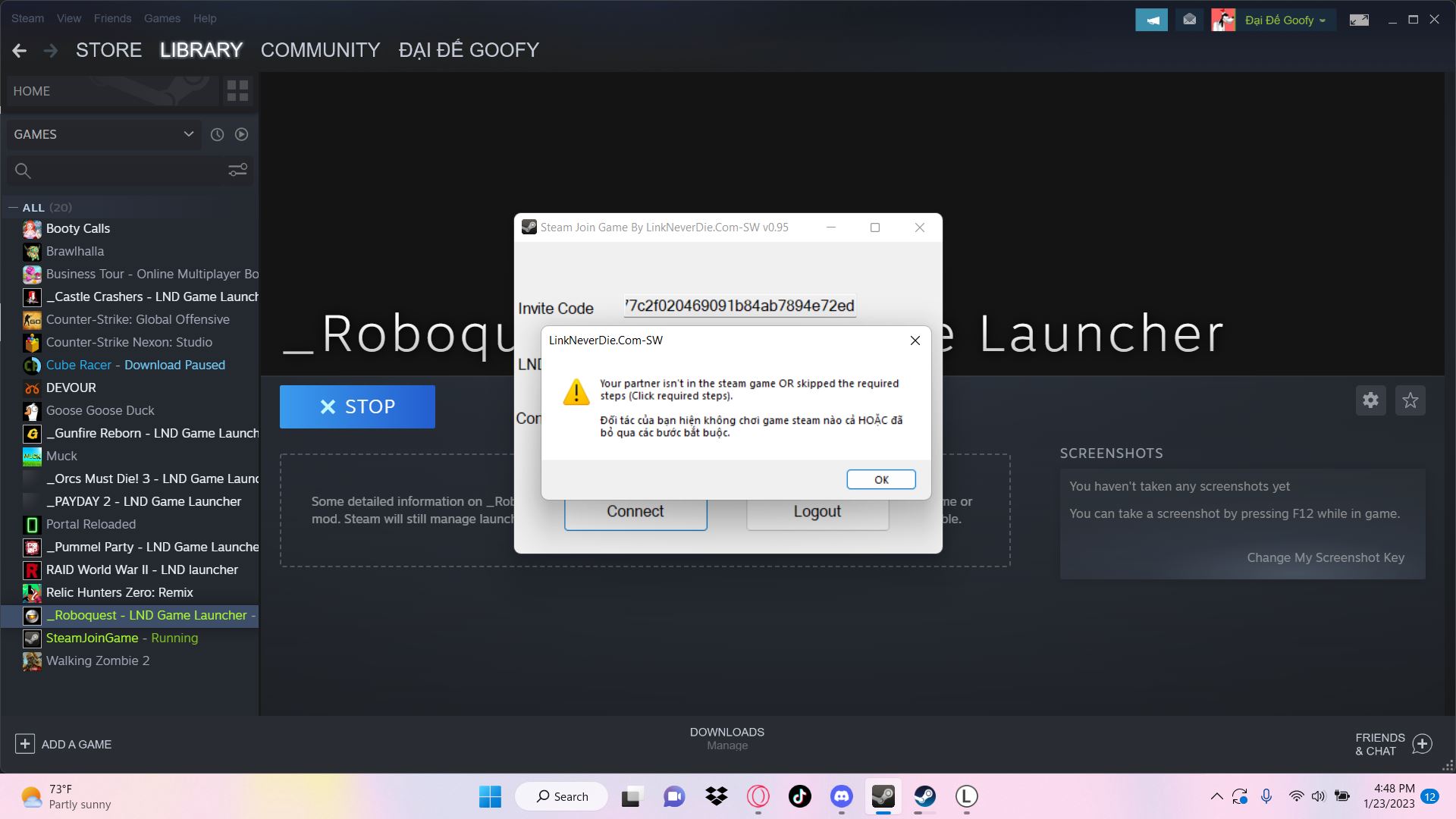The height and width of the screenshot is (819, 1456).
Task: Open Opera GX browser from taskbar
Action: 758,796
